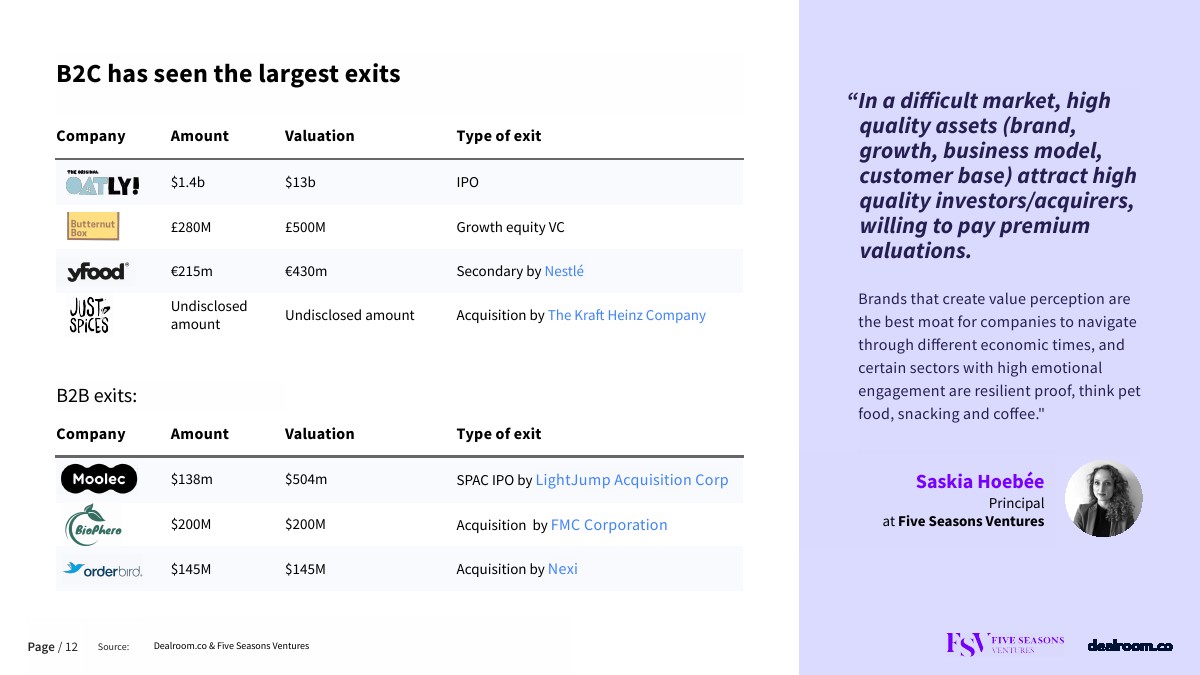Click the Just Spices logo
The width and height of the screenshot is (1200, 675).
tap(90, 315)
